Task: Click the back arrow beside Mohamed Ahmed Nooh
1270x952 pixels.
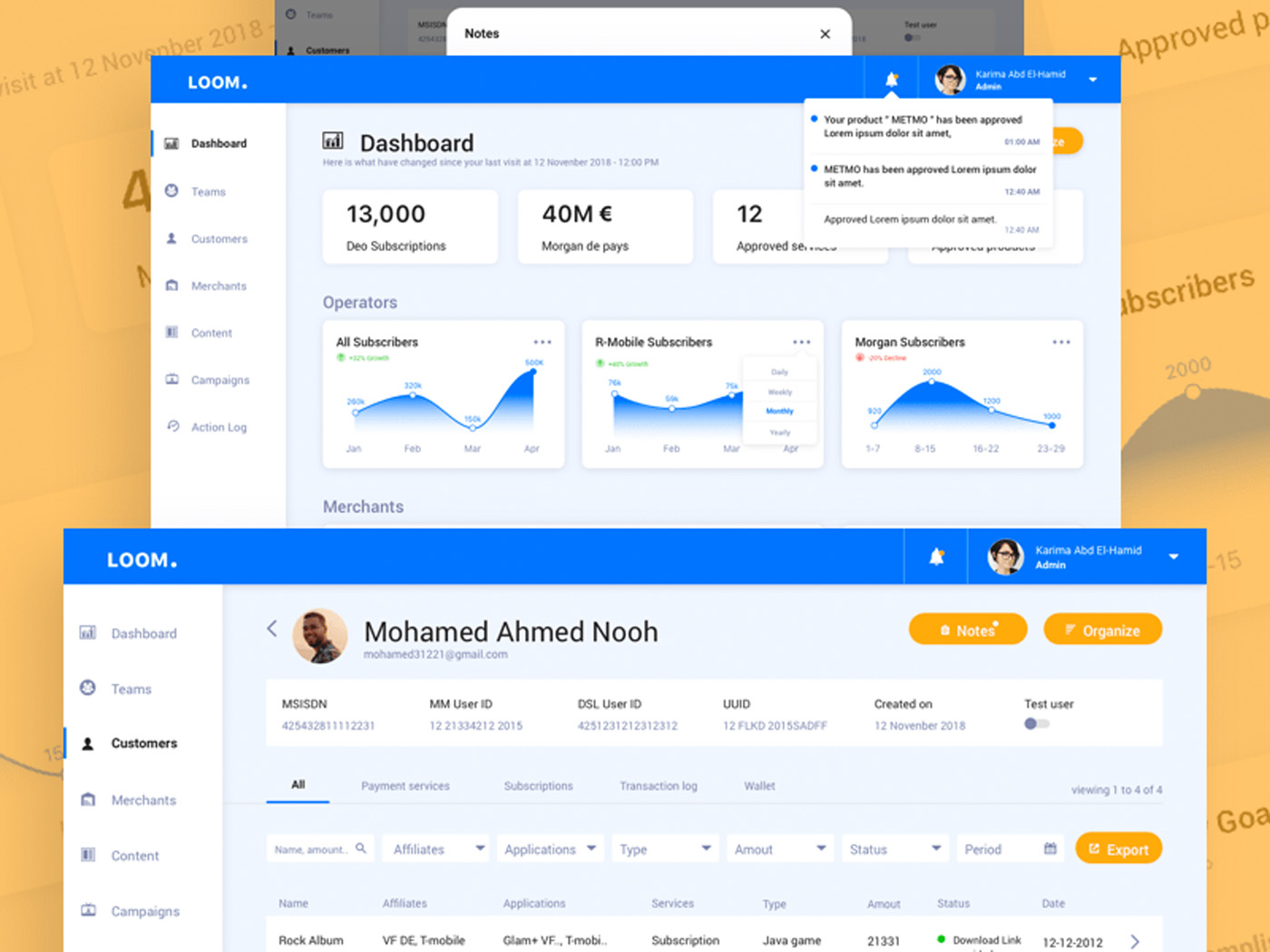Action: (x=271, y=628)
